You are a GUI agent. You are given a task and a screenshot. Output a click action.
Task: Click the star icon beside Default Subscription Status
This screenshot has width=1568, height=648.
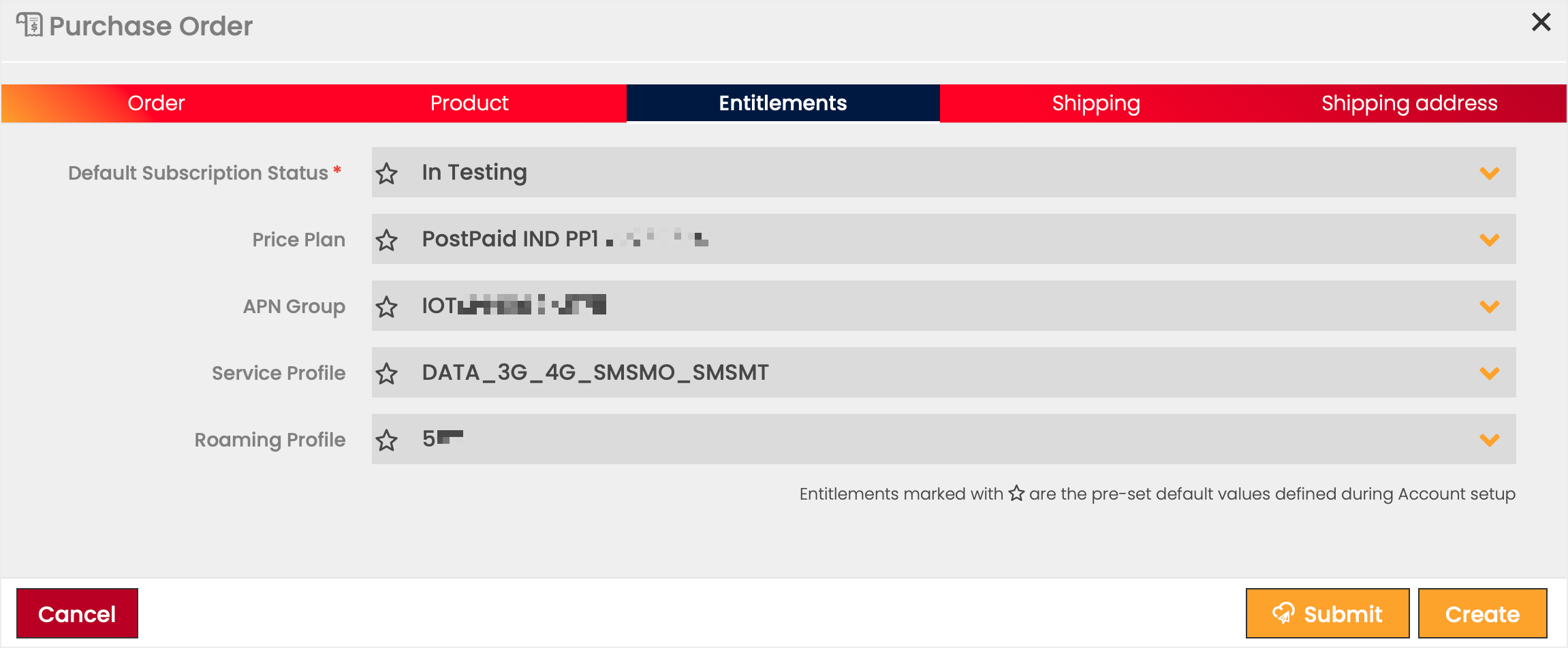point(387,174)
